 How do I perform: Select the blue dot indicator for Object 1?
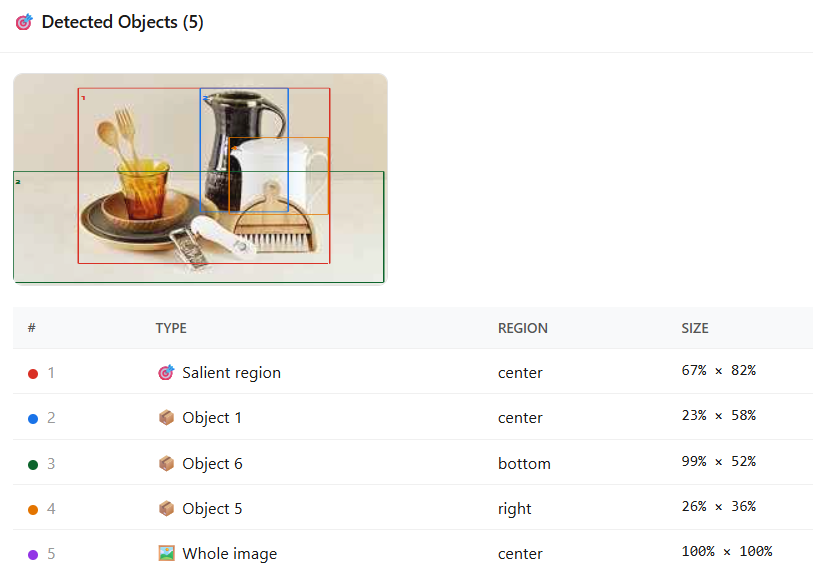coord(32,416)
